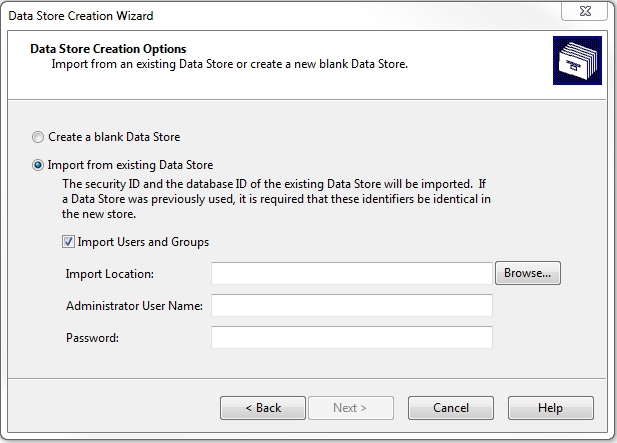Select Import from existing Data Store radio
617x443 pixels.
coord(38,165)
